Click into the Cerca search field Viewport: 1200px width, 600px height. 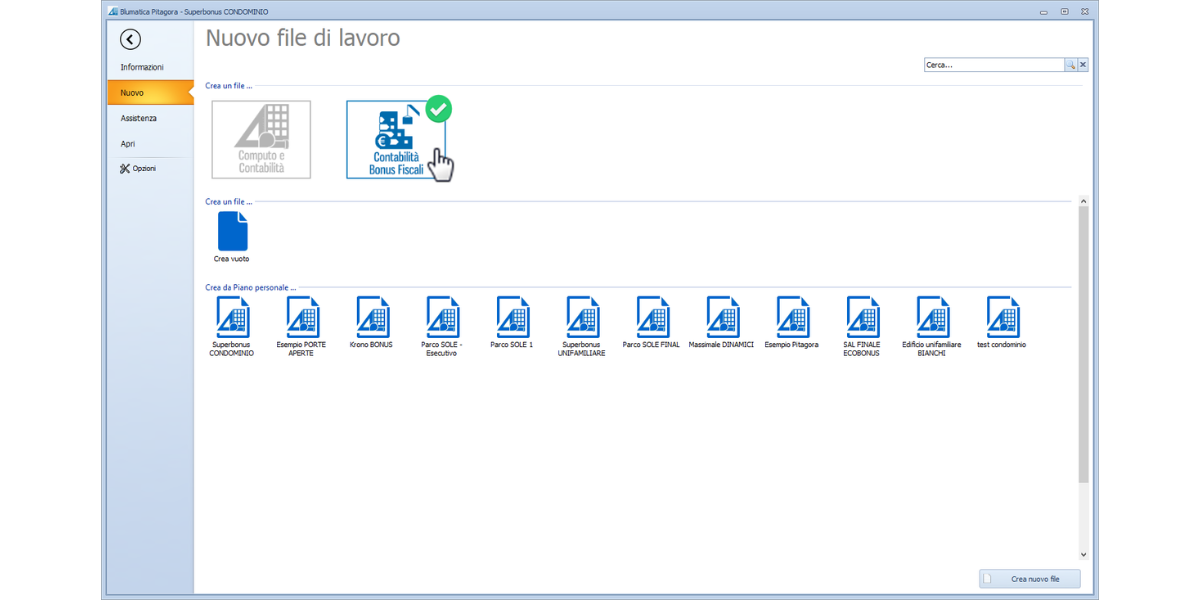993,65
